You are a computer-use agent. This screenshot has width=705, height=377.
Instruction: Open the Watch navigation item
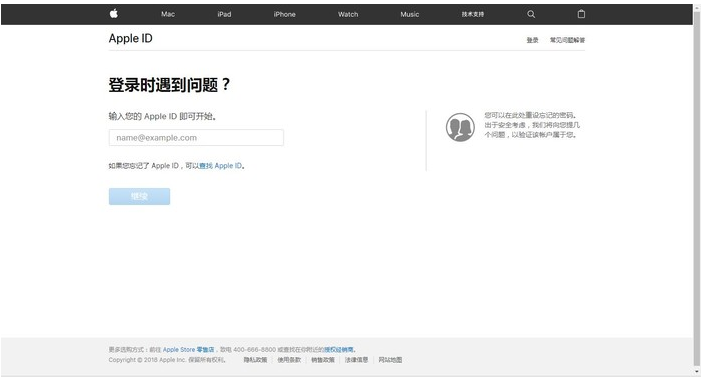pyautogui.click(x=348, y=14)
